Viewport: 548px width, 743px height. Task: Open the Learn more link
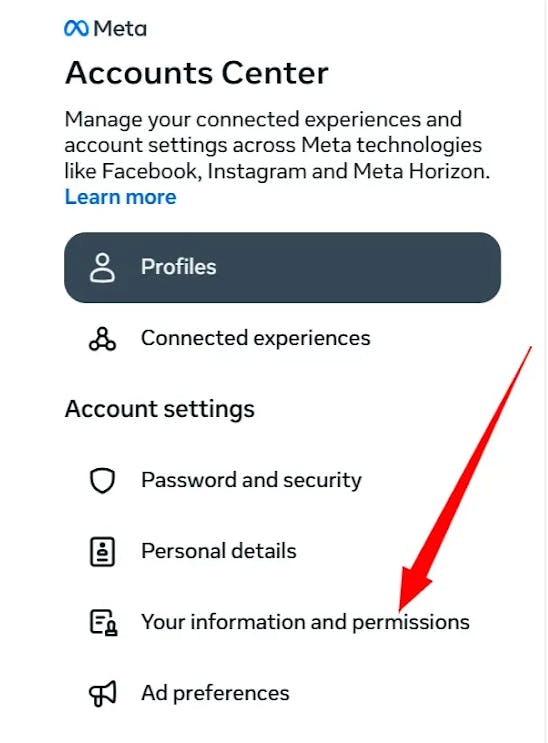[x=120, y=197]
